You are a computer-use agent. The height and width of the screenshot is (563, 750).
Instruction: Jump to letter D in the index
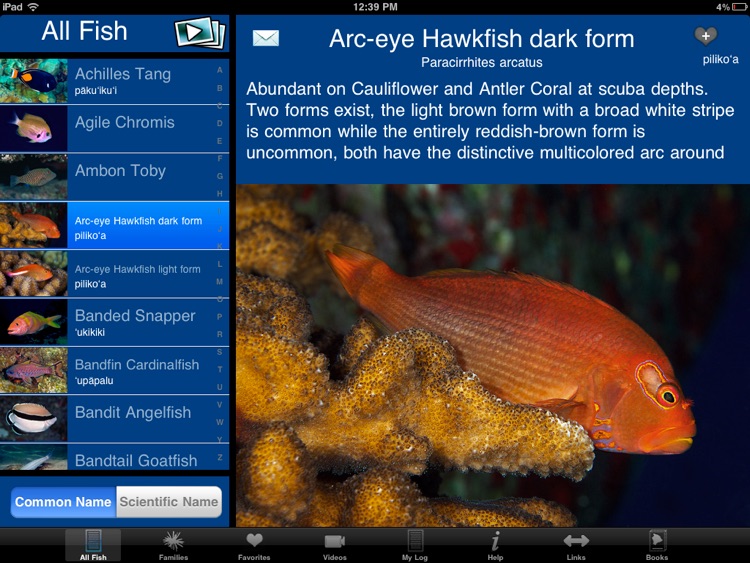coord(220,123)
